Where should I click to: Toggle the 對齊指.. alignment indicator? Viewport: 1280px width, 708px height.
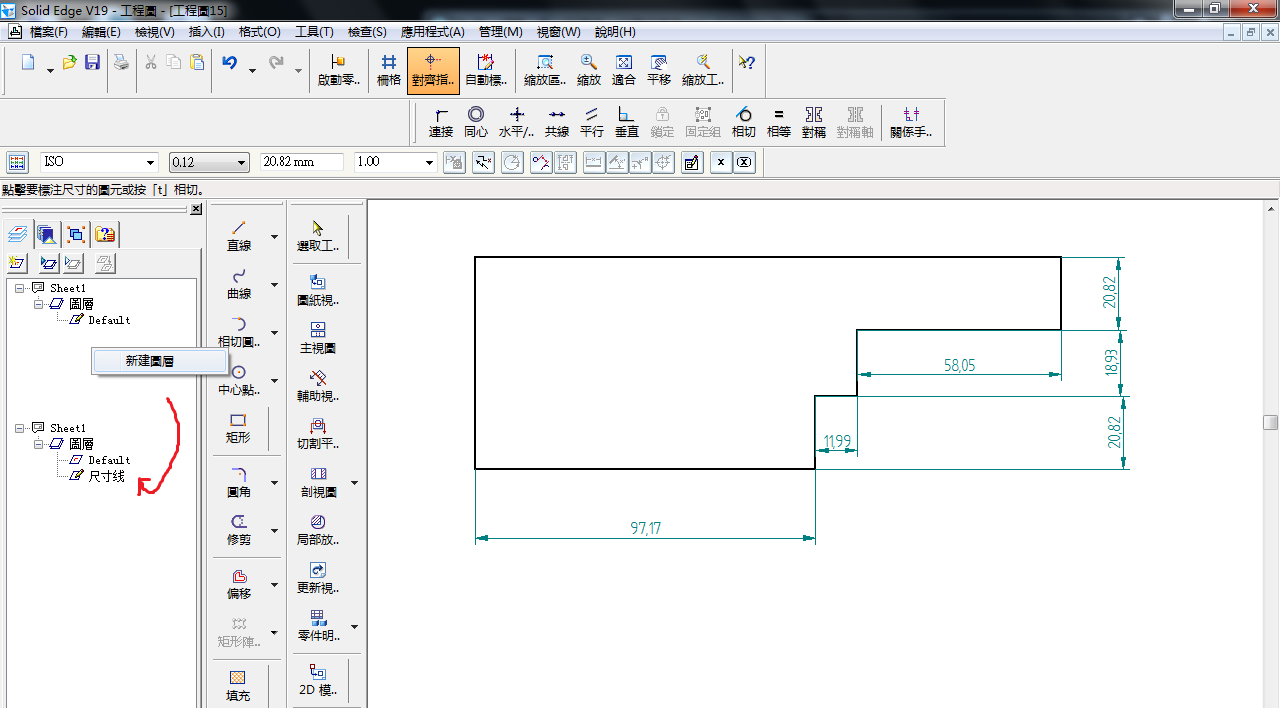pyautogui.click(x=434, y=70)
